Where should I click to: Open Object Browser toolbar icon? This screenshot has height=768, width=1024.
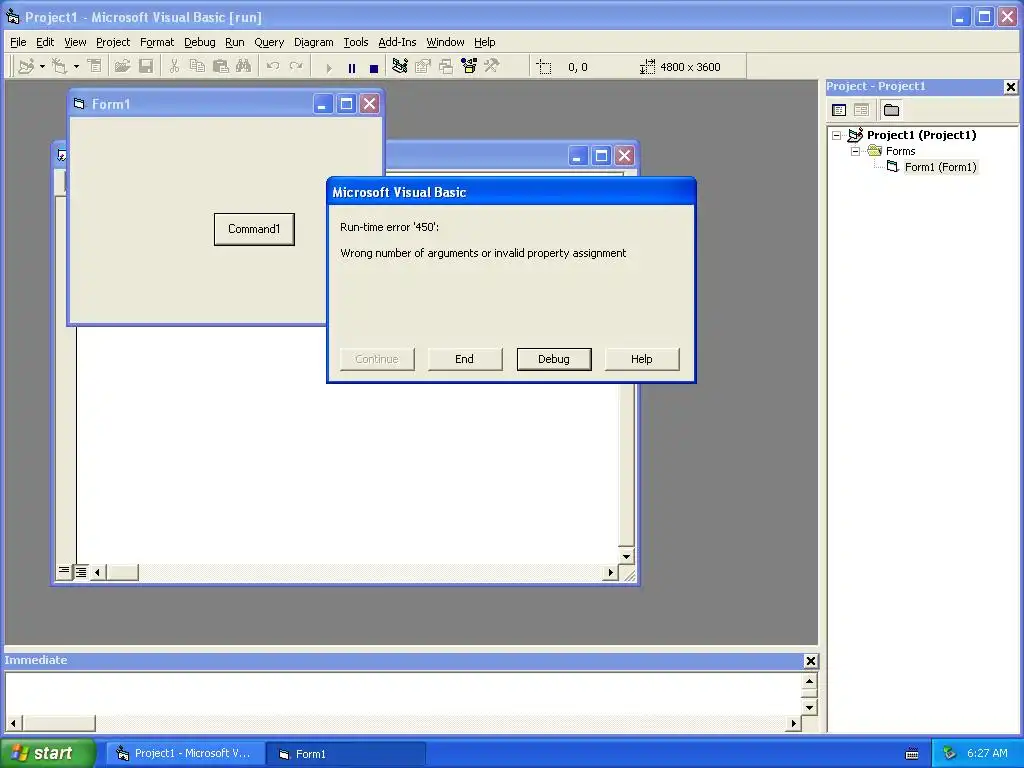pos(469,67)
